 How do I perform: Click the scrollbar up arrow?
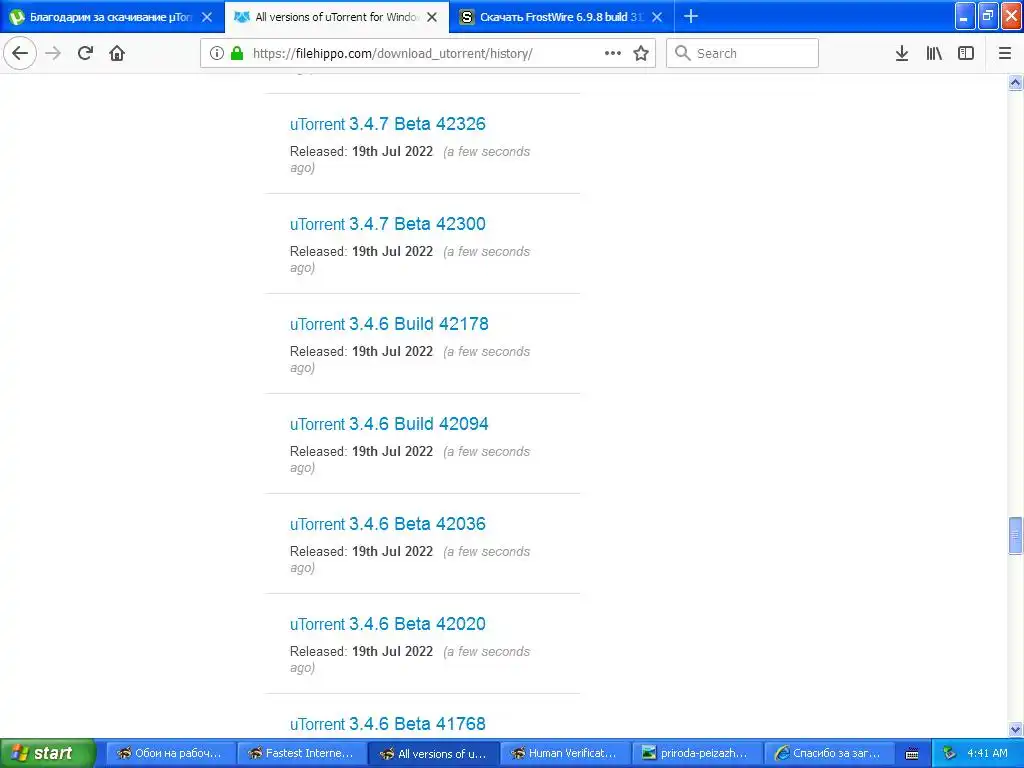click(x=1016, y=82)
